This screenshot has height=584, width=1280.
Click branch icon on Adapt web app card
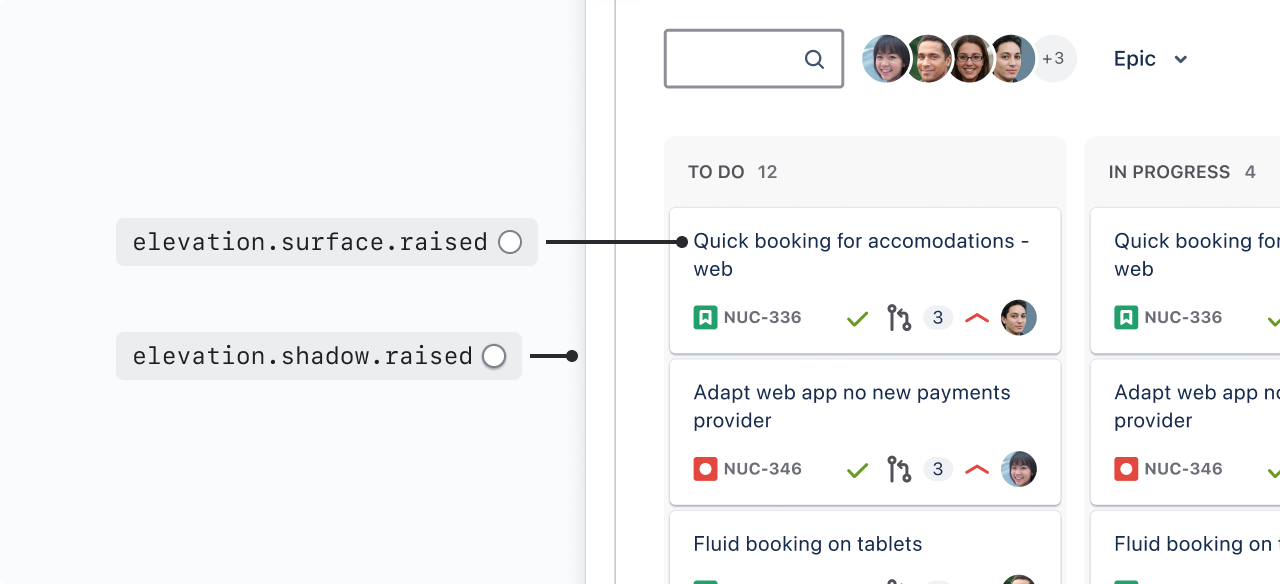[x=899, y=470]
